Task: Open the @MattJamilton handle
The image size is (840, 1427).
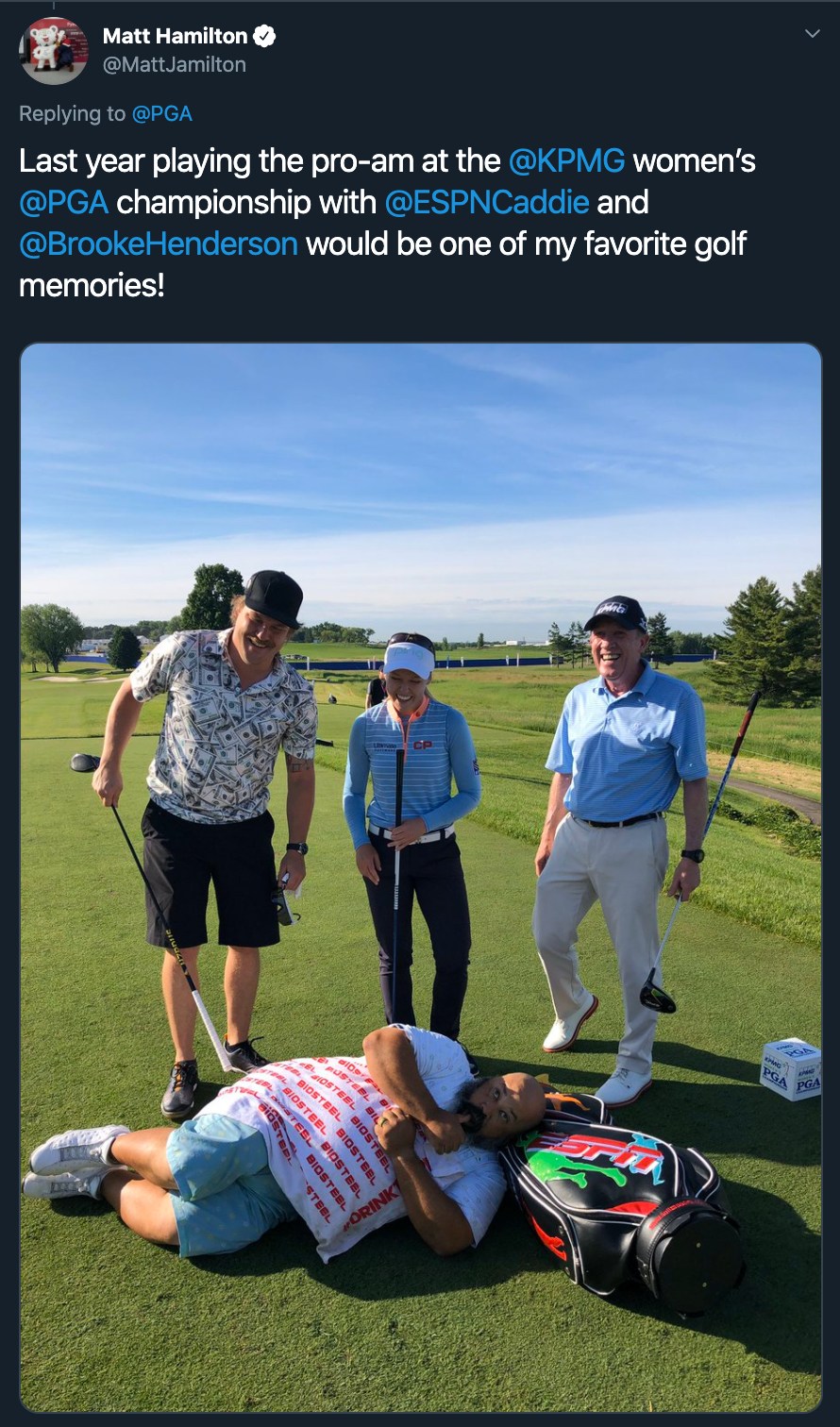Action: (x=174, y=64)
